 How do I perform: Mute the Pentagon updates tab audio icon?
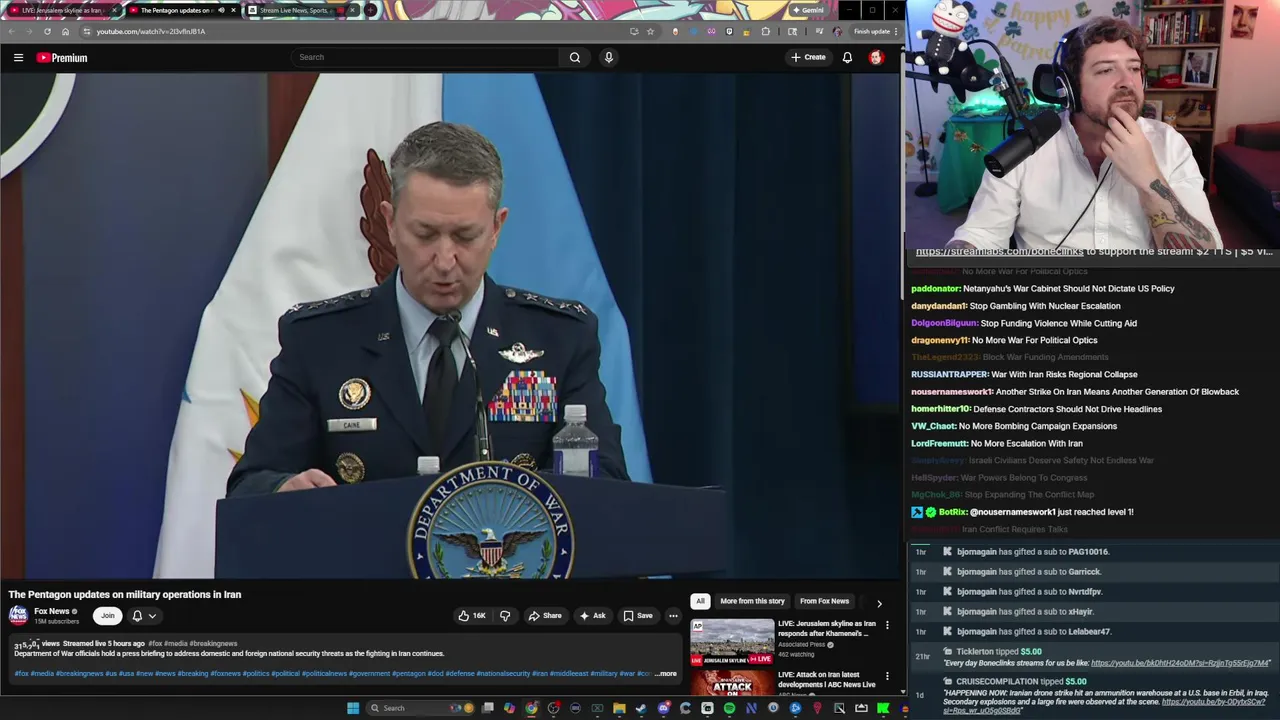pyautogui.click(x=221, y=10)
